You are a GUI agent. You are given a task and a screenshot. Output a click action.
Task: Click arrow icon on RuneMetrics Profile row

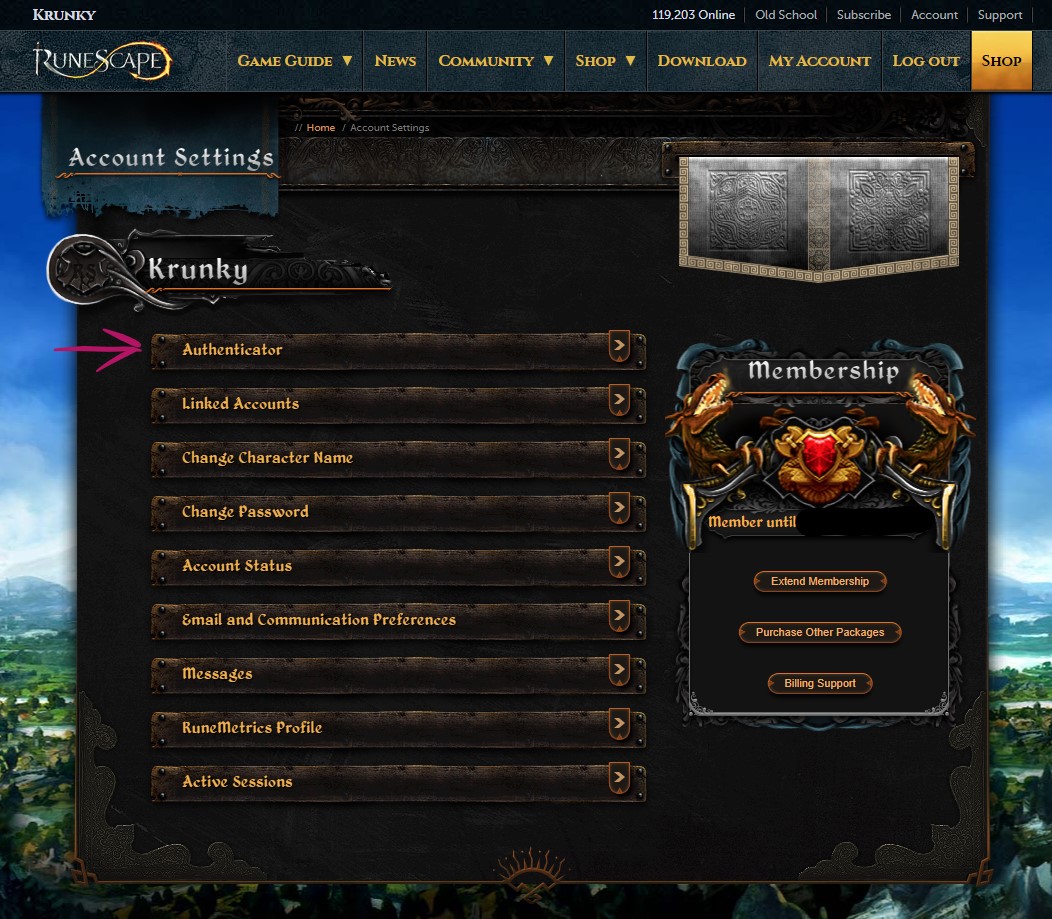(x=619, y=723)
